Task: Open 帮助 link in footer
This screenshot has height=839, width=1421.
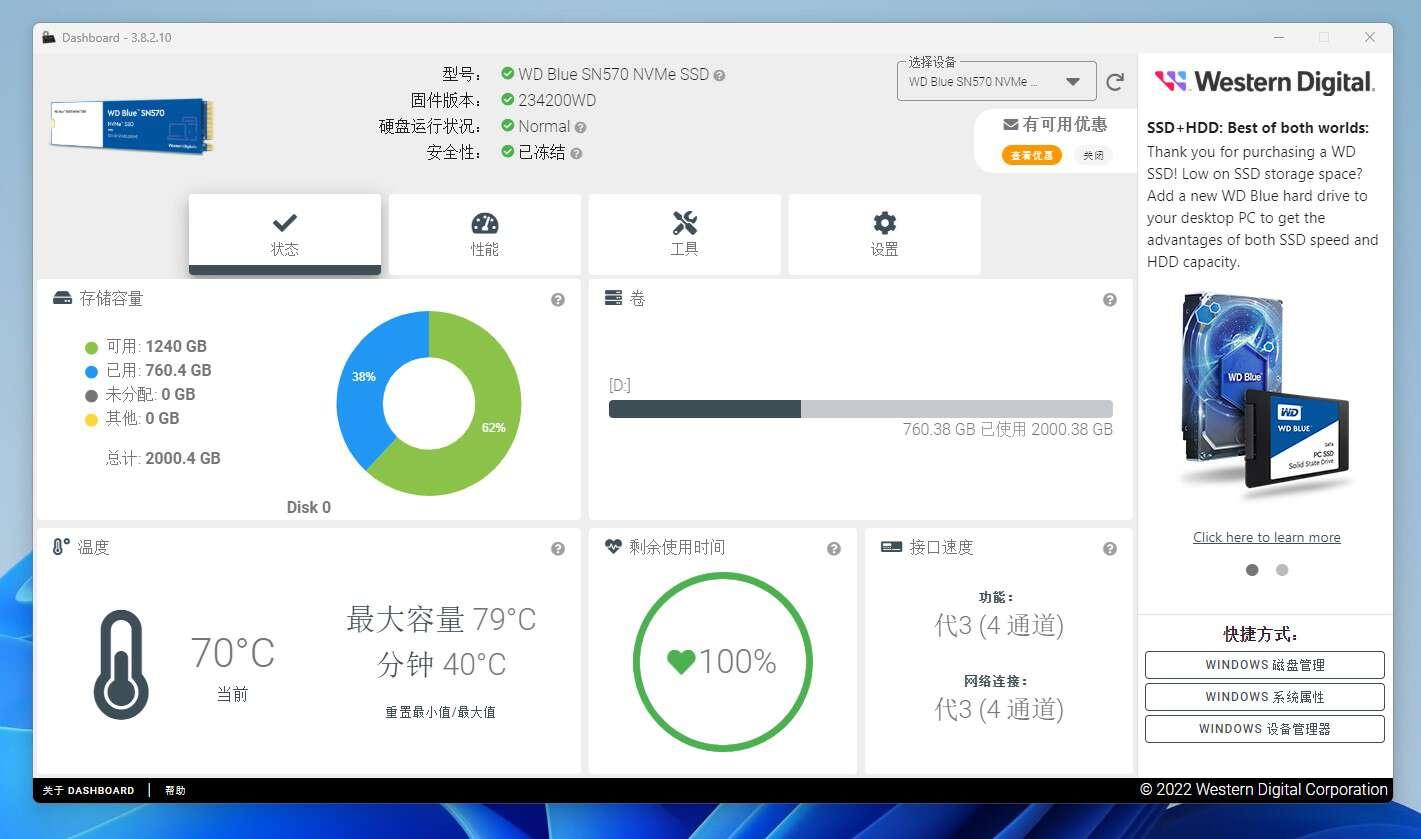Action: tap(175, 790)
